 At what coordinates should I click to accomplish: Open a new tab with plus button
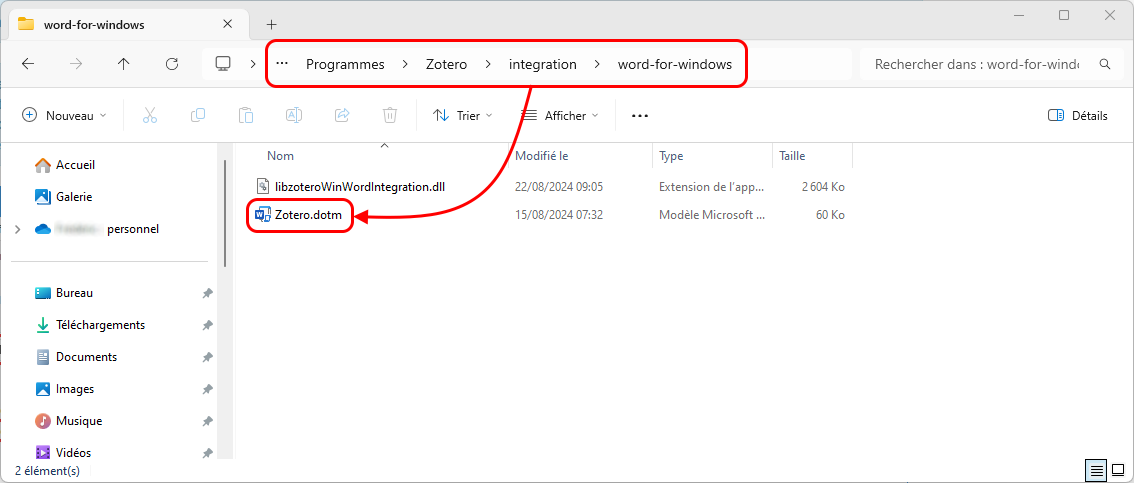(x=271, y=24)
